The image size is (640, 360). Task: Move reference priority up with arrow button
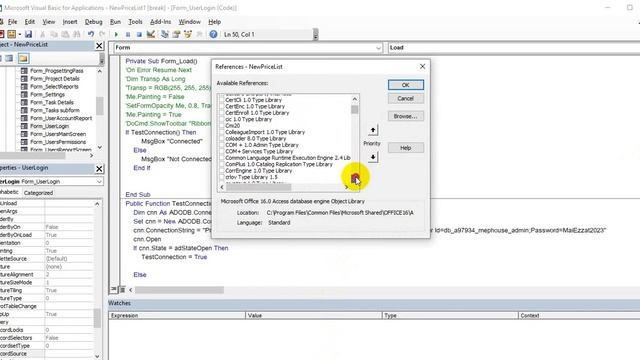(373, 130)
